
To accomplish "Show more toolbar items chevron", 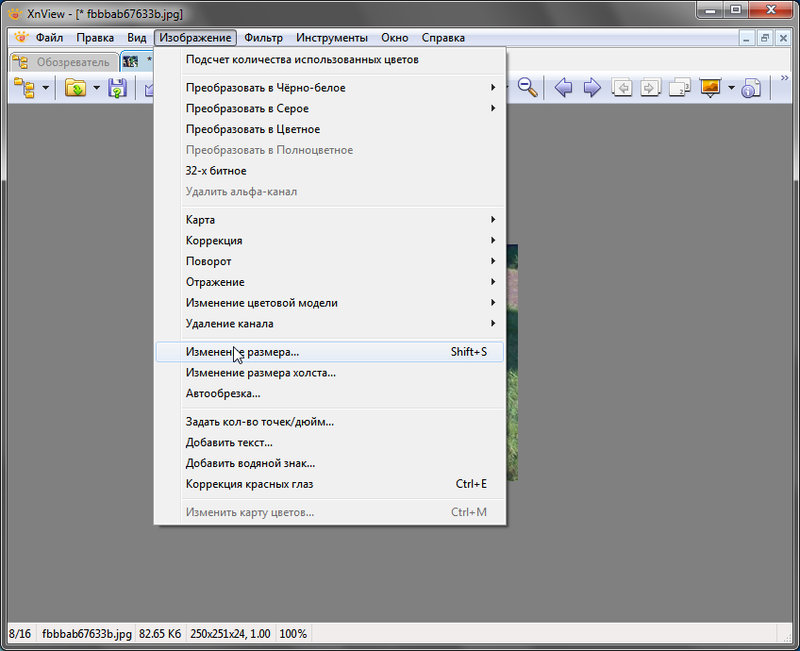I will (785, 78).
